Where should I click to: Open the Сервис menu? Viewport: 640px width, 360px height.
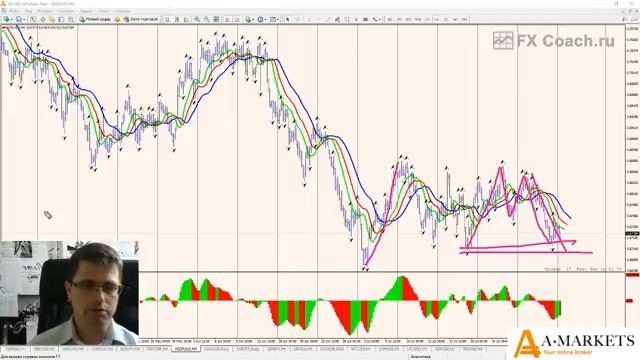click(86, 11)
